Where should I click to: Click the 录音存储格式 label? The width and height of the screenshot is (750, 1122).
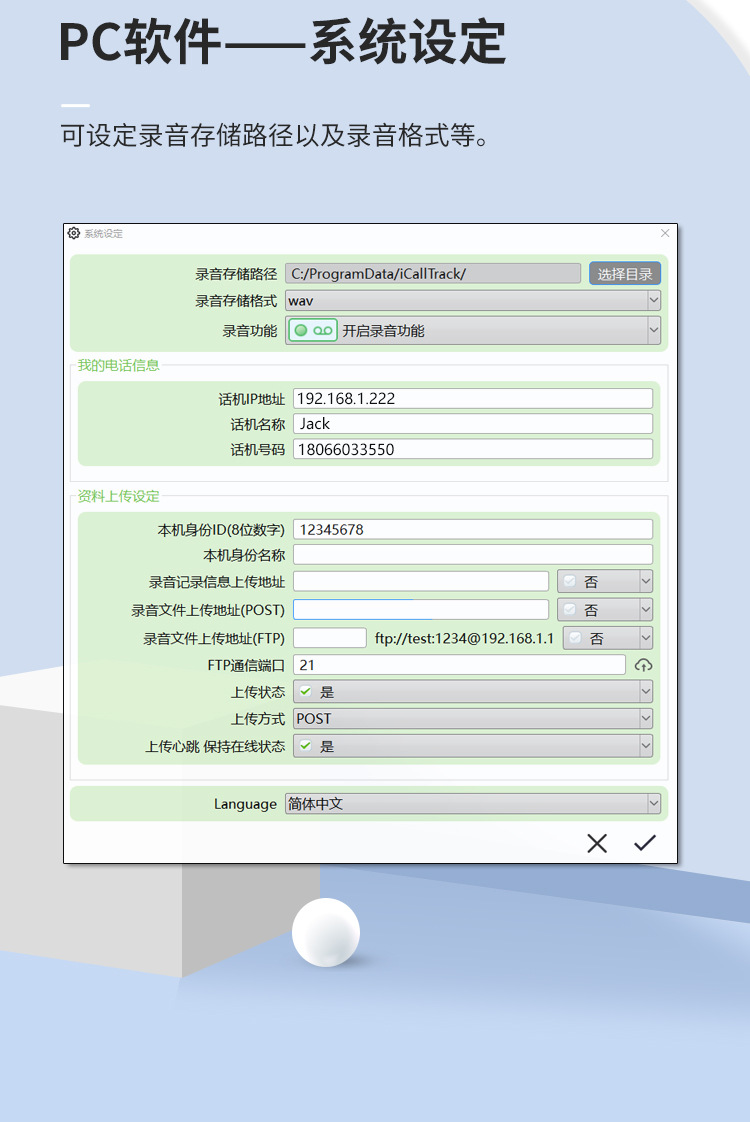(236, 301)
